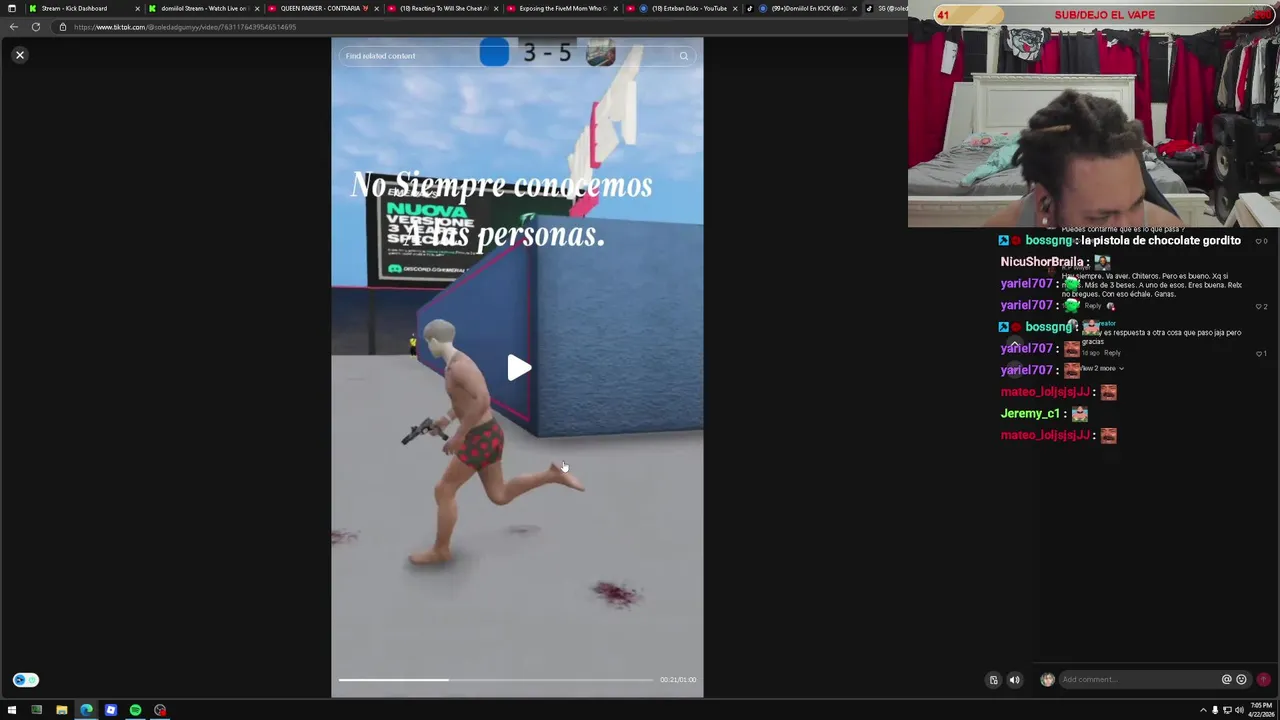1280x720 pixels.
Task: Close the TikTok video viewer
Action: 19,55
